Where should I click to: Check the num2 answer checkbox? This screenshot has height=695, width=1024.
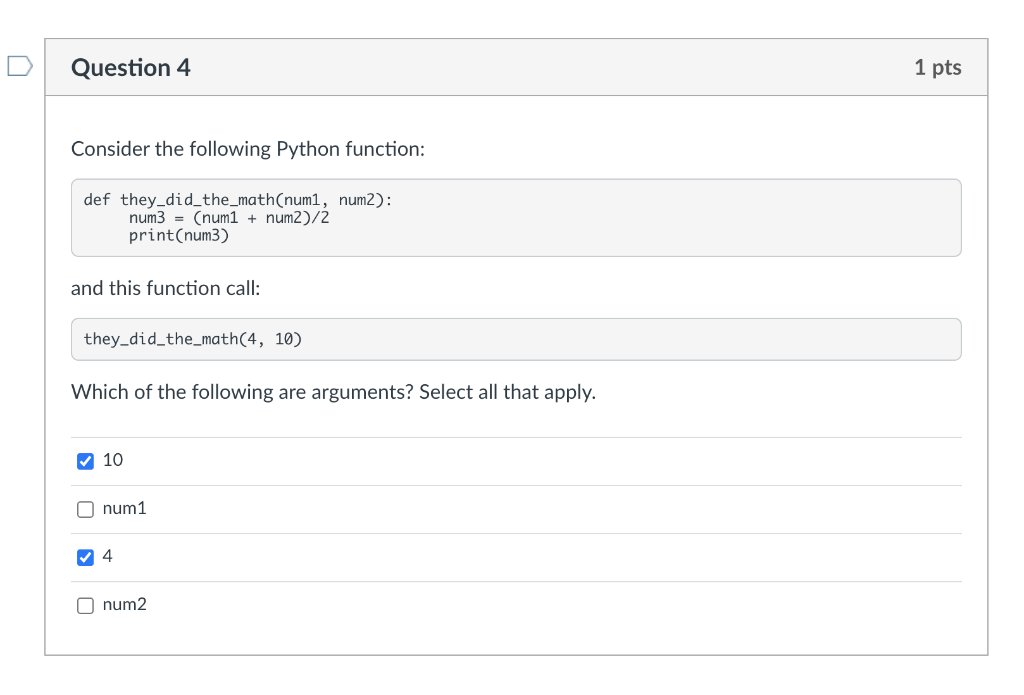pos(86,605)
